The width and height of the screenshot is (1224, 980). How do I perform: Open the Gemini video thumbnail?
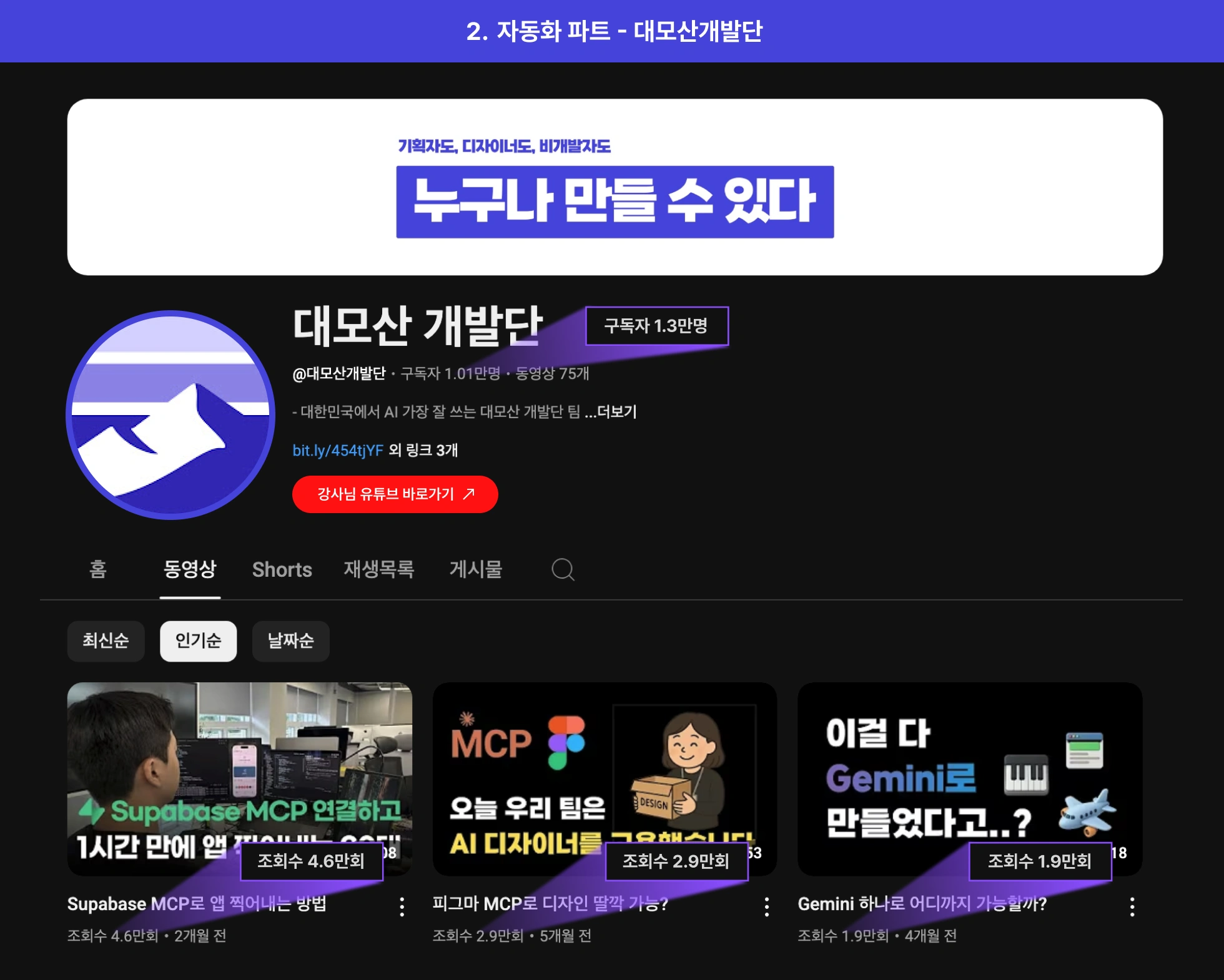click(970, 778)
